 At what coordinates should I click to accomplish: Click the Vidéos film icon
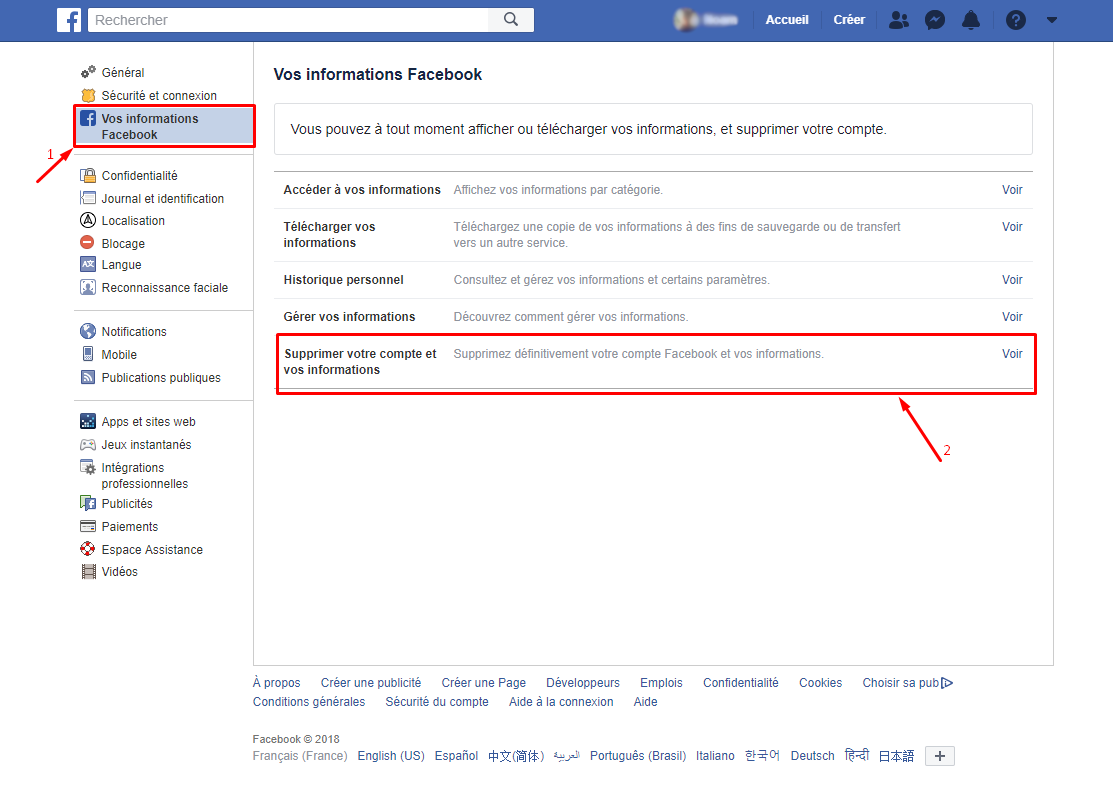[x=88, y=571]
